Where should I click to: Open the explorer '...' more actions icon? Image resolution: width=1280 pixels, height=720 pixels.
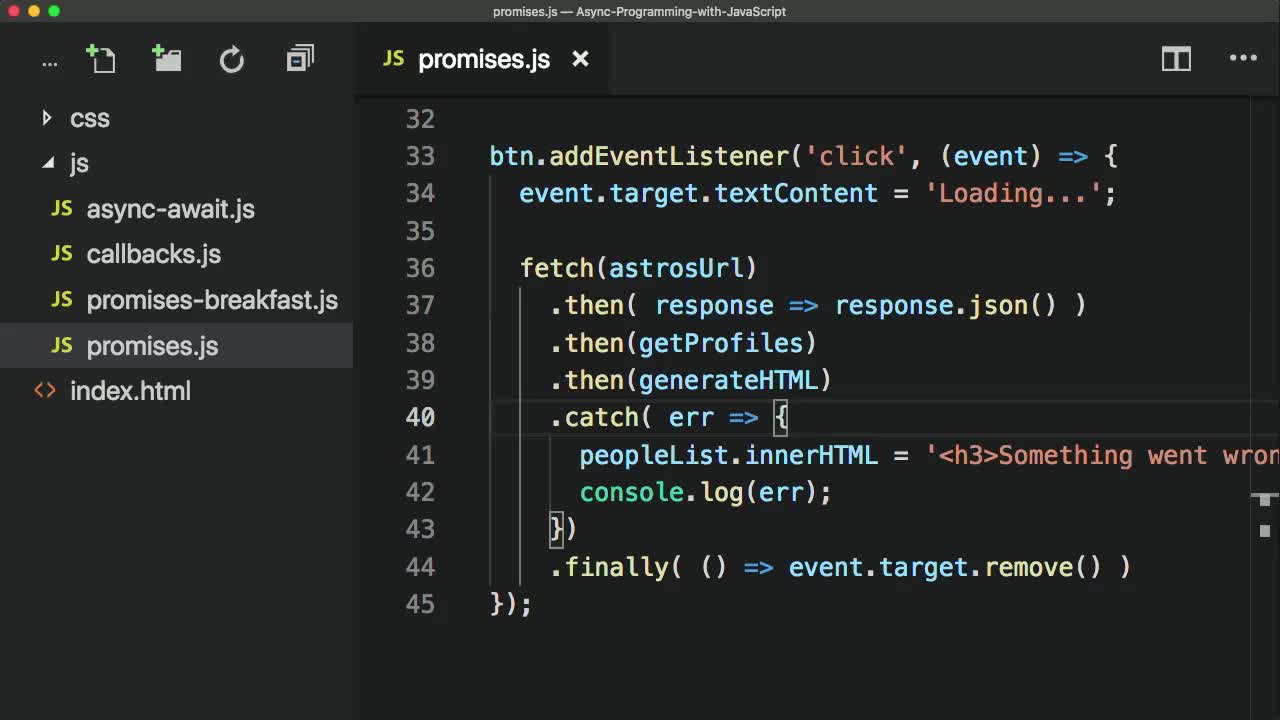49,60
